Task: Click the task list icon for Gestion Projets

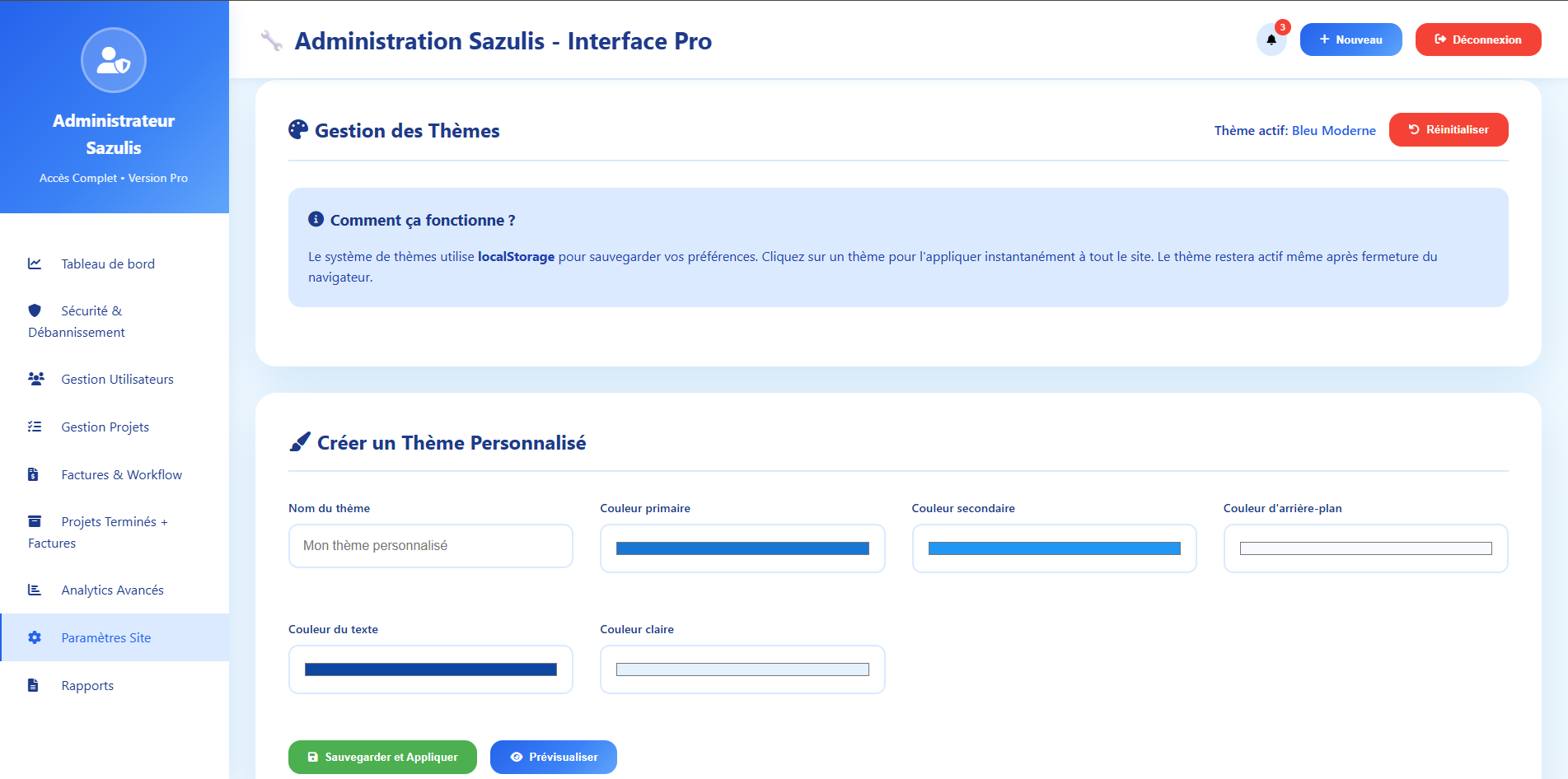Action: click(35, 427)
